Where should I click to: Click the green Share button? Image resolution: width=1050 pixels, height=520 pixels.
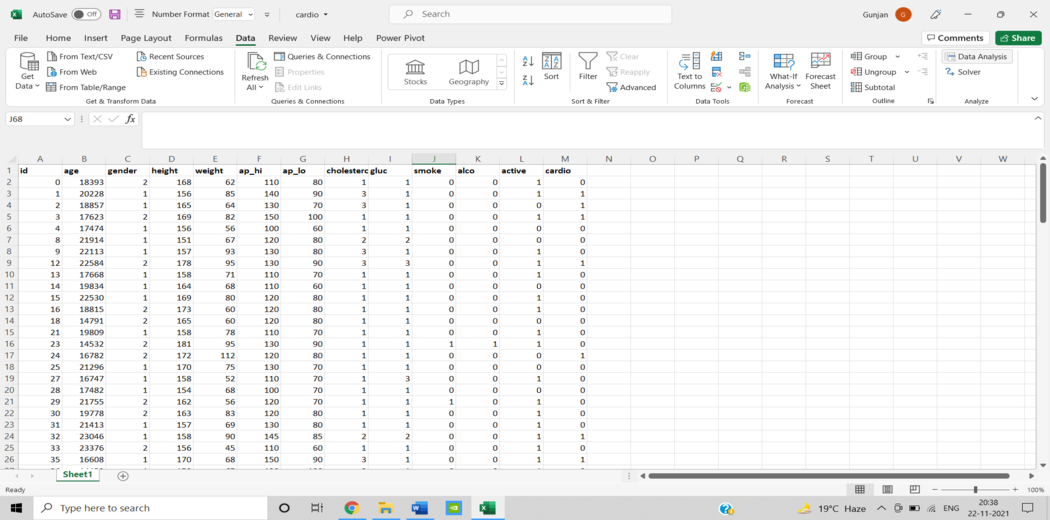coord(1018,38)
